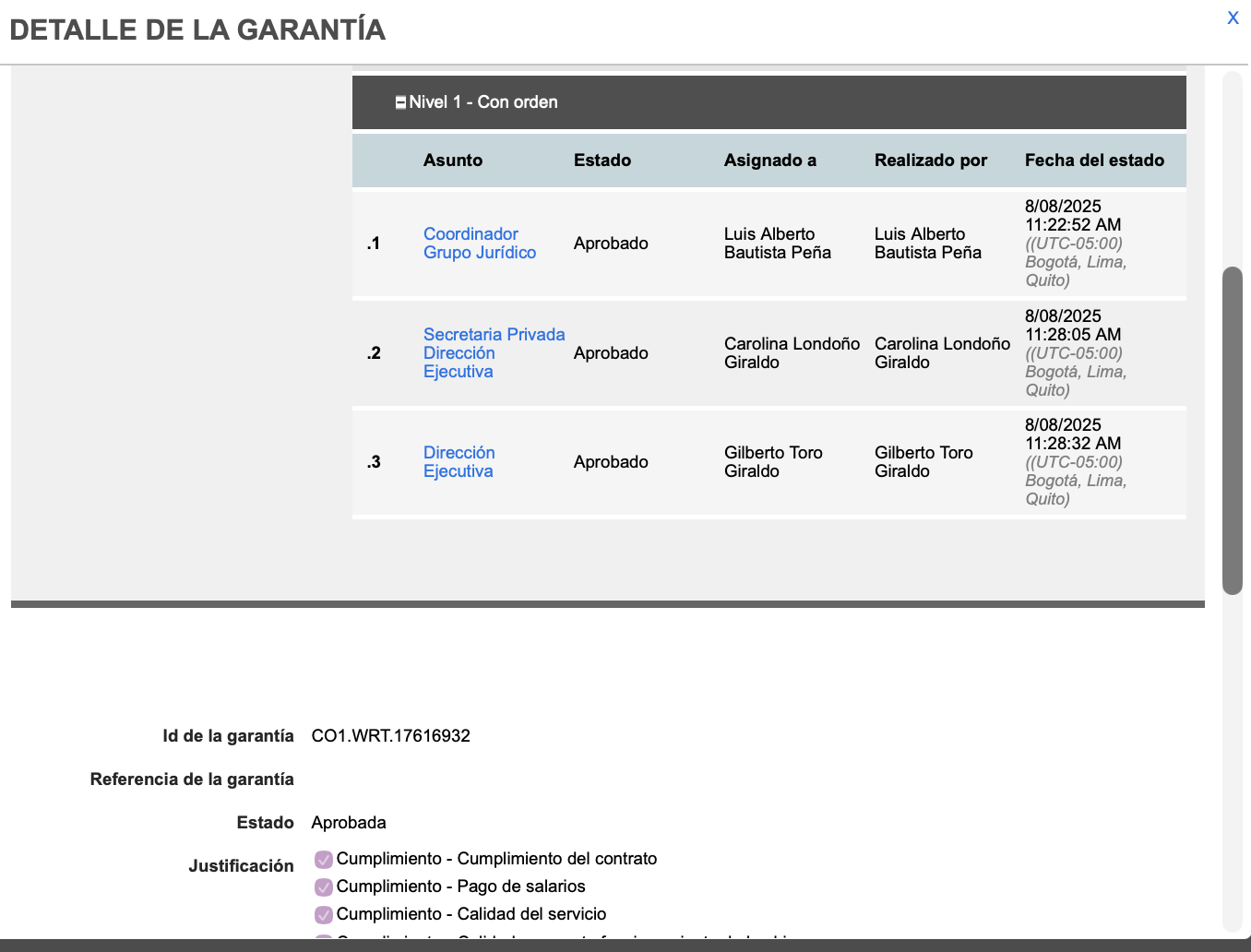Click Carolina Londoño Giraldo under Realizado por
Screen dimensions: 1251x952
coord(942,353)
